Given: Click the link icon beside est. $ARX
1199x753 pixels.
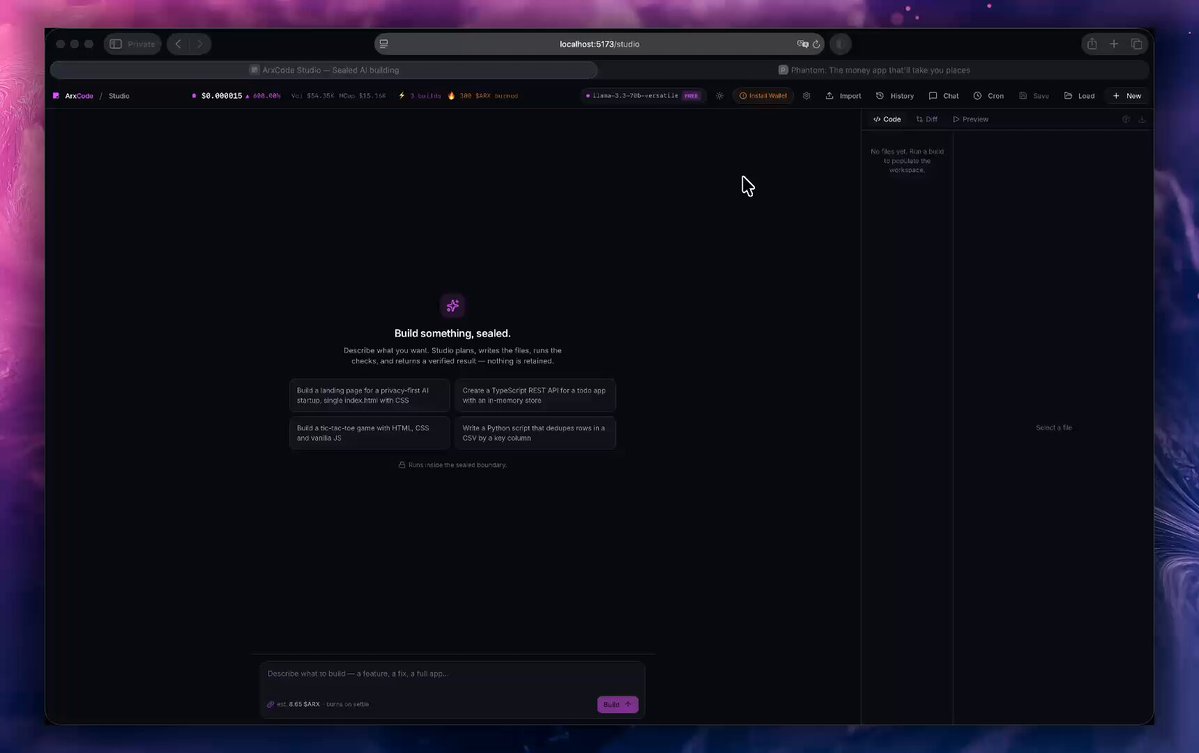Looking at the screenshot, I should coord(270,705).
